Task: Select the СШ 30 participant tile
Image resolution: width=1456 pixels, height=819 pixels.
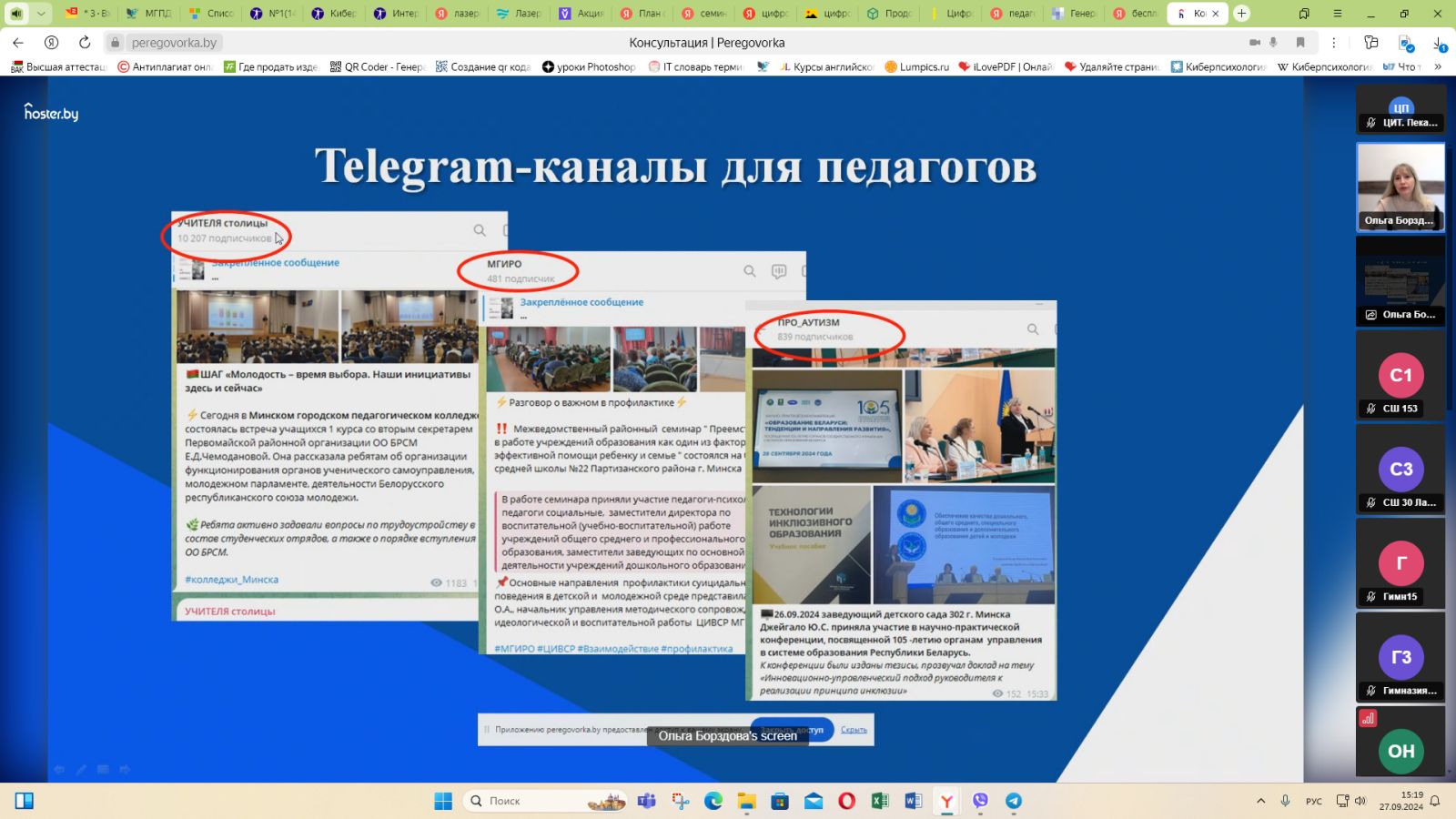Action: (x=1400, y=469)
